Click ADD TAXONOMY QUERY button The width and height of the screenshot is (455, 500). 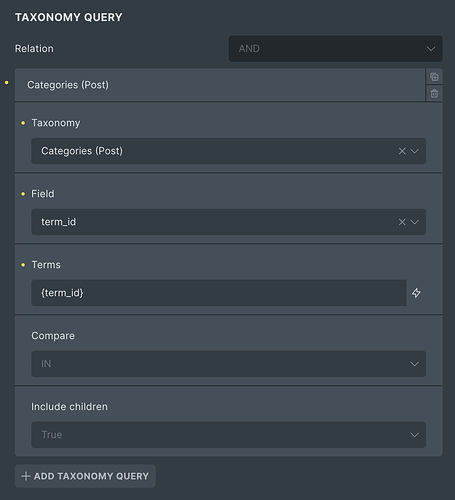pyautogui.click(x=85, y=476)
